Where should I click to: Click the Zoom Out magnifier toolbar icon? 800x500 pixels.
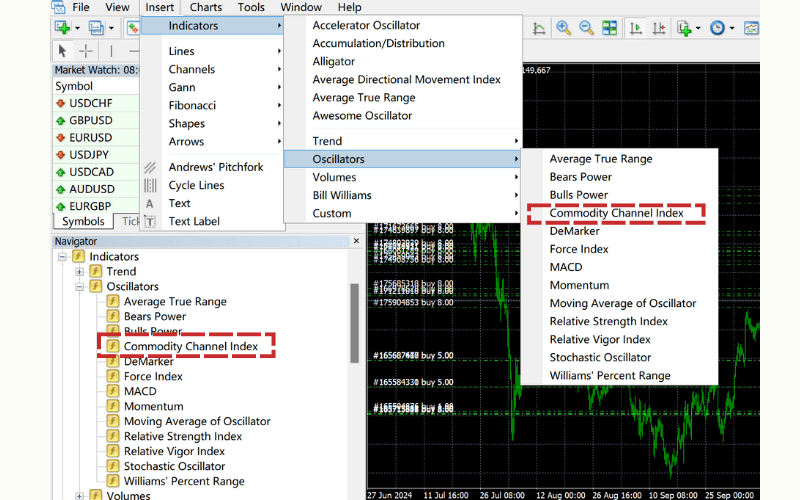click(x=586, y=29)
